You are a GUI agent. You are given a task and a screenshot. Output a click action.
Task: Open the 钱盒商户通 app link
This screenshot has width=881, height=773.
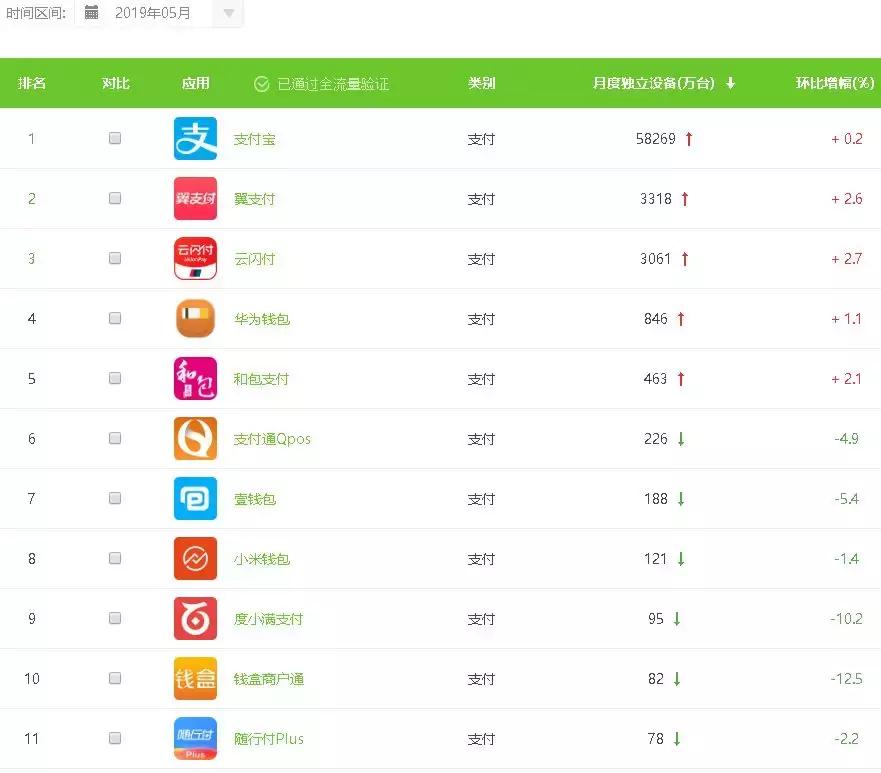point(268,678)
